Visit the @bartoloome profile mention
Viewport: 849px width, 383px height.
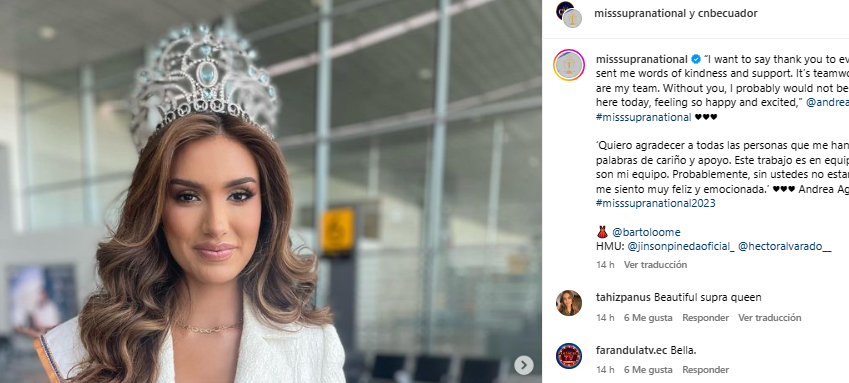pos(646,232)
